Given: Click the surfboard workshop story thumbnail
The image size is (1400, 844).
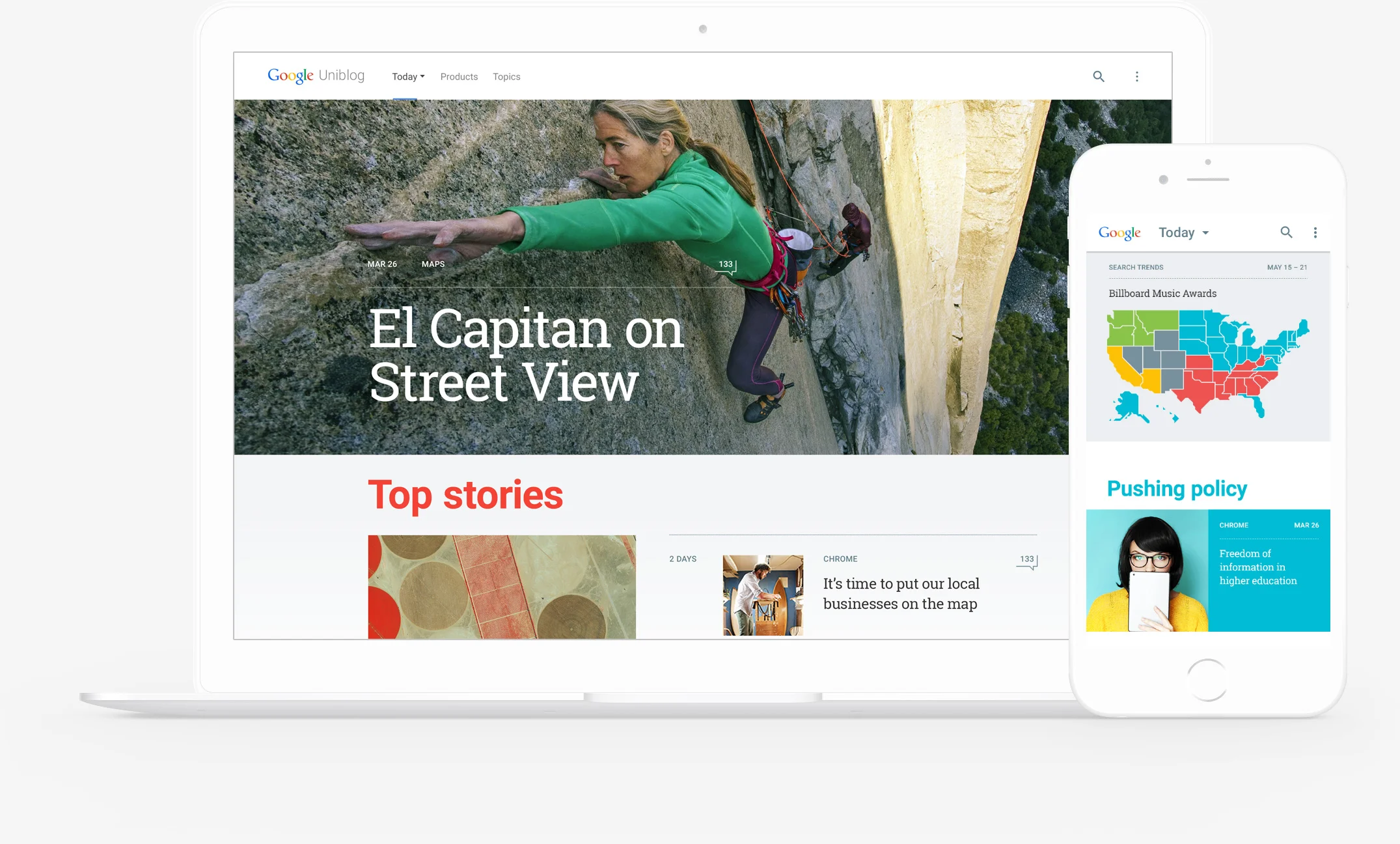Looking at the screenshot, I should point(763,595).
